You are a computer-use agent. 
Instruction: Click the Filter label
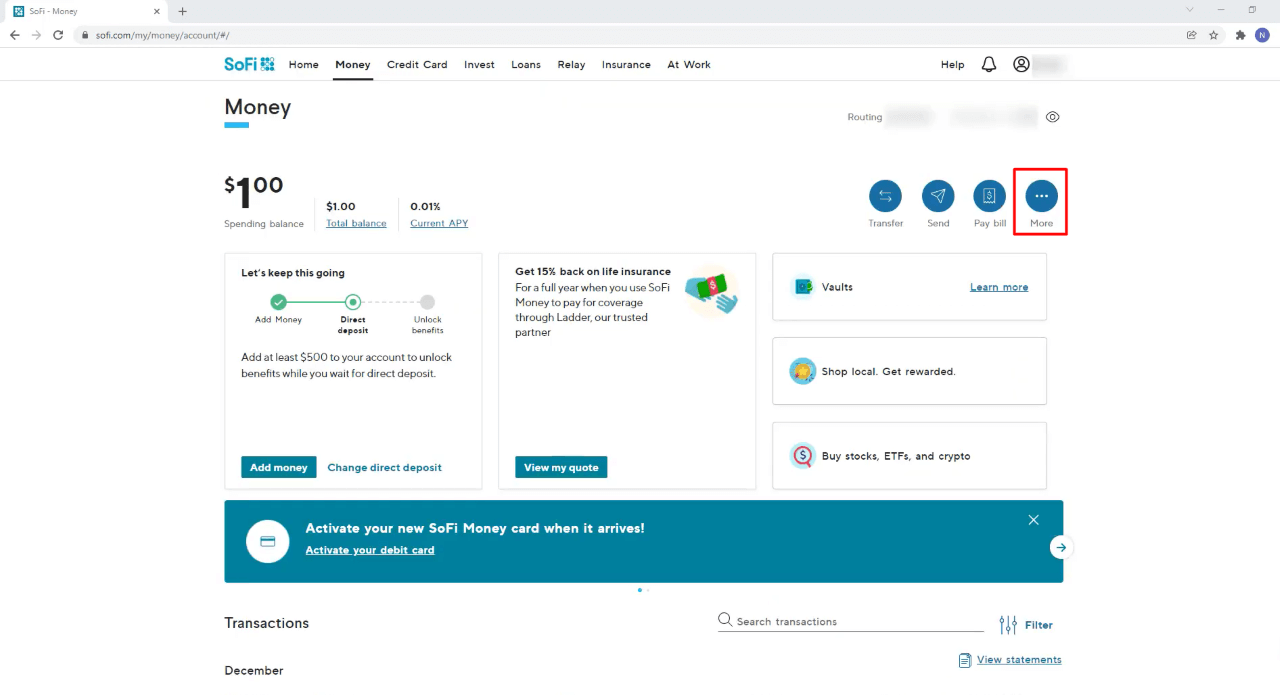[1039, 625]
